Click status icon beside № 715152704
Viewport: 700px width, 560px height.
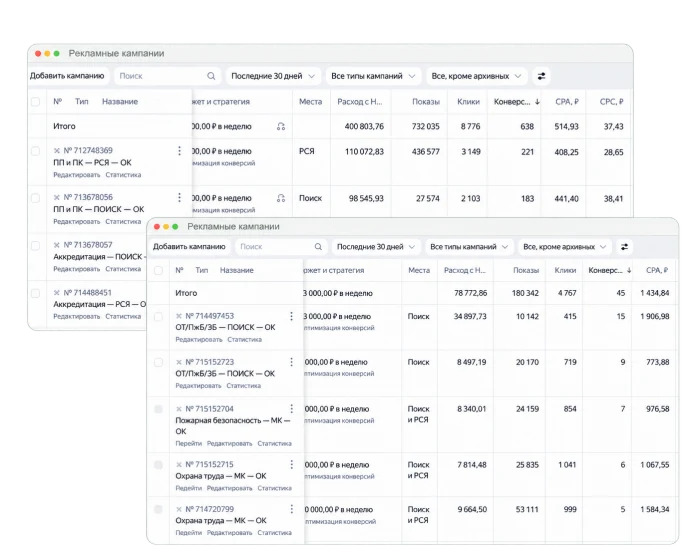pos(179,409)
